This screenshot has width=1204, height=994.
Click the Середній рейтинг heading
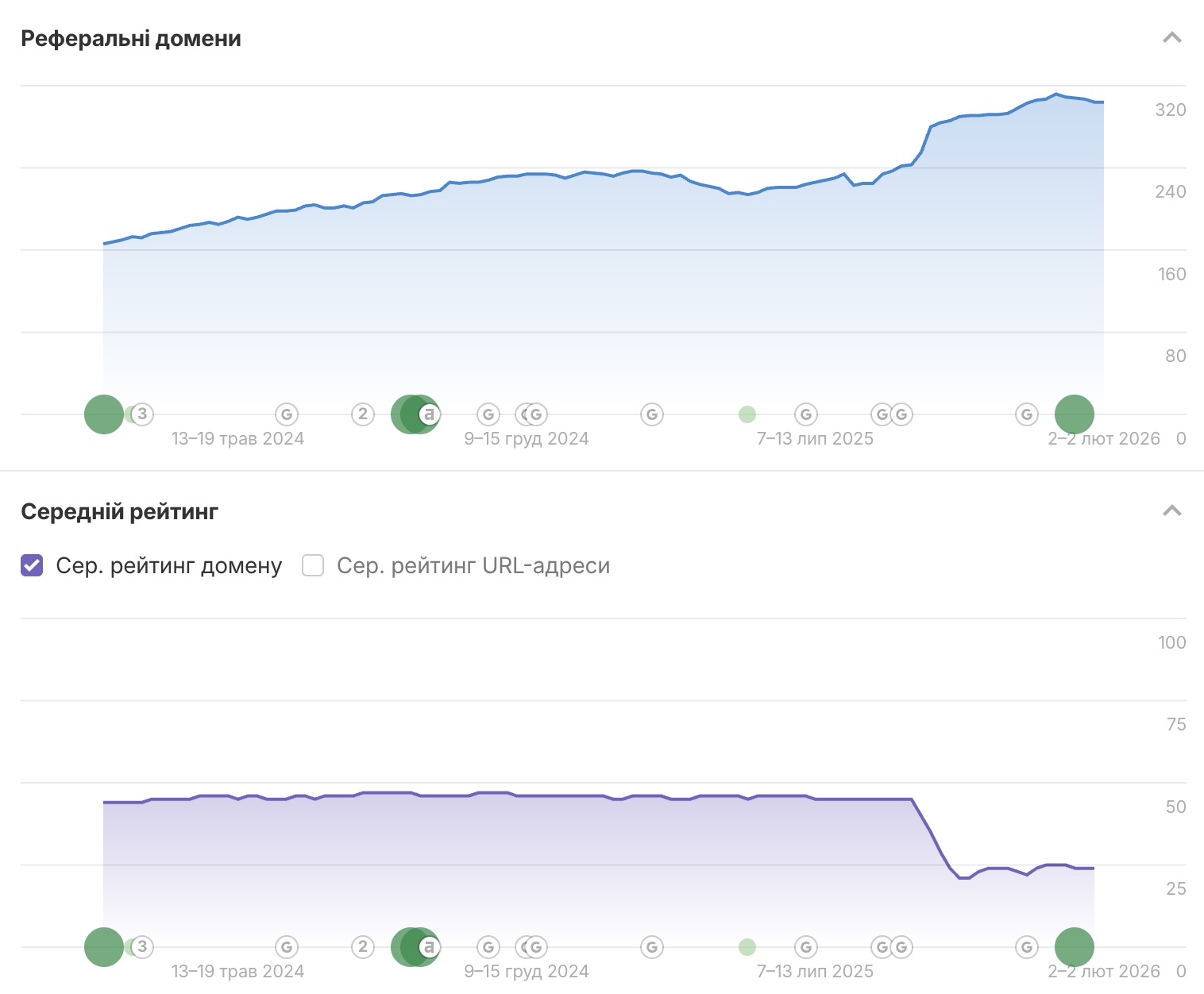119,512
